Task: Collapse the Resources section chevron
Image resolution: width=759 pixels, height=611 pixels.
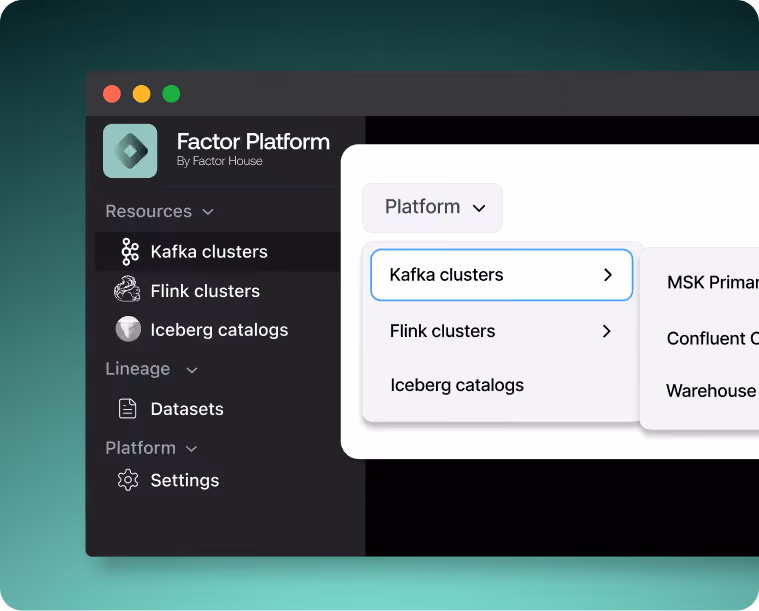Action: point(208,212)
